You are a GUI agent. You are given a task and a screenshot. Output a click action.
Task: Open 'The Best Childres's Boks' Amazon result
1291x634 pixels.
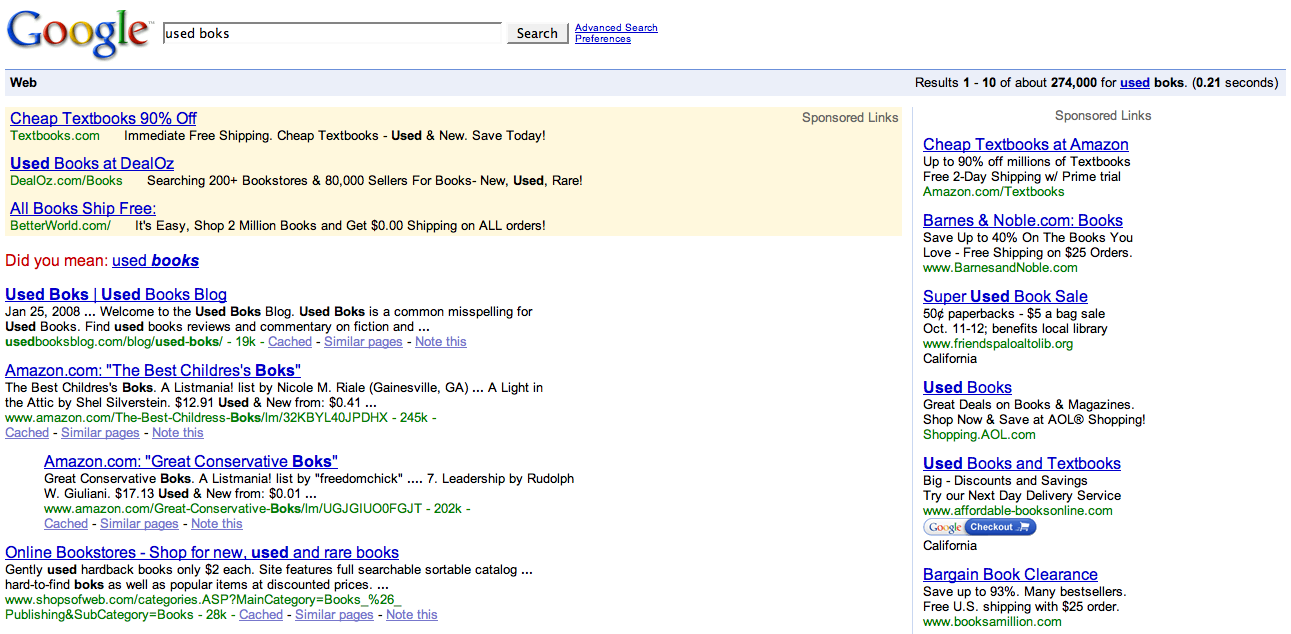click(x=153, y=370)
